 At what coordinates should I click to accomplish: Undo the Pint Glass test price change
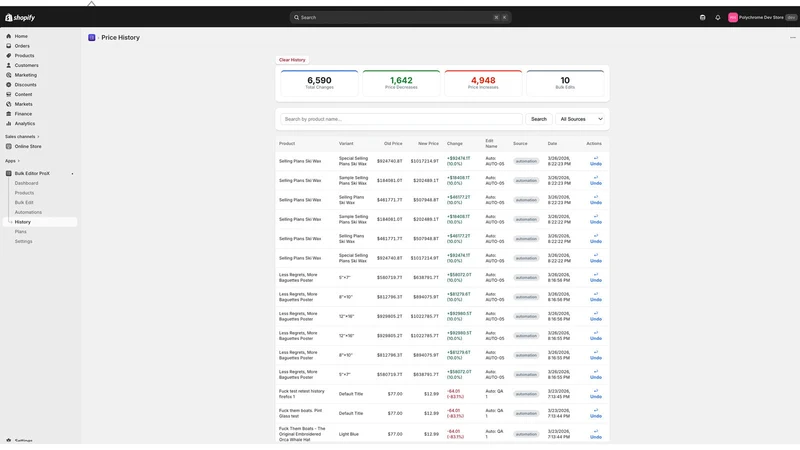click(596, 413)
